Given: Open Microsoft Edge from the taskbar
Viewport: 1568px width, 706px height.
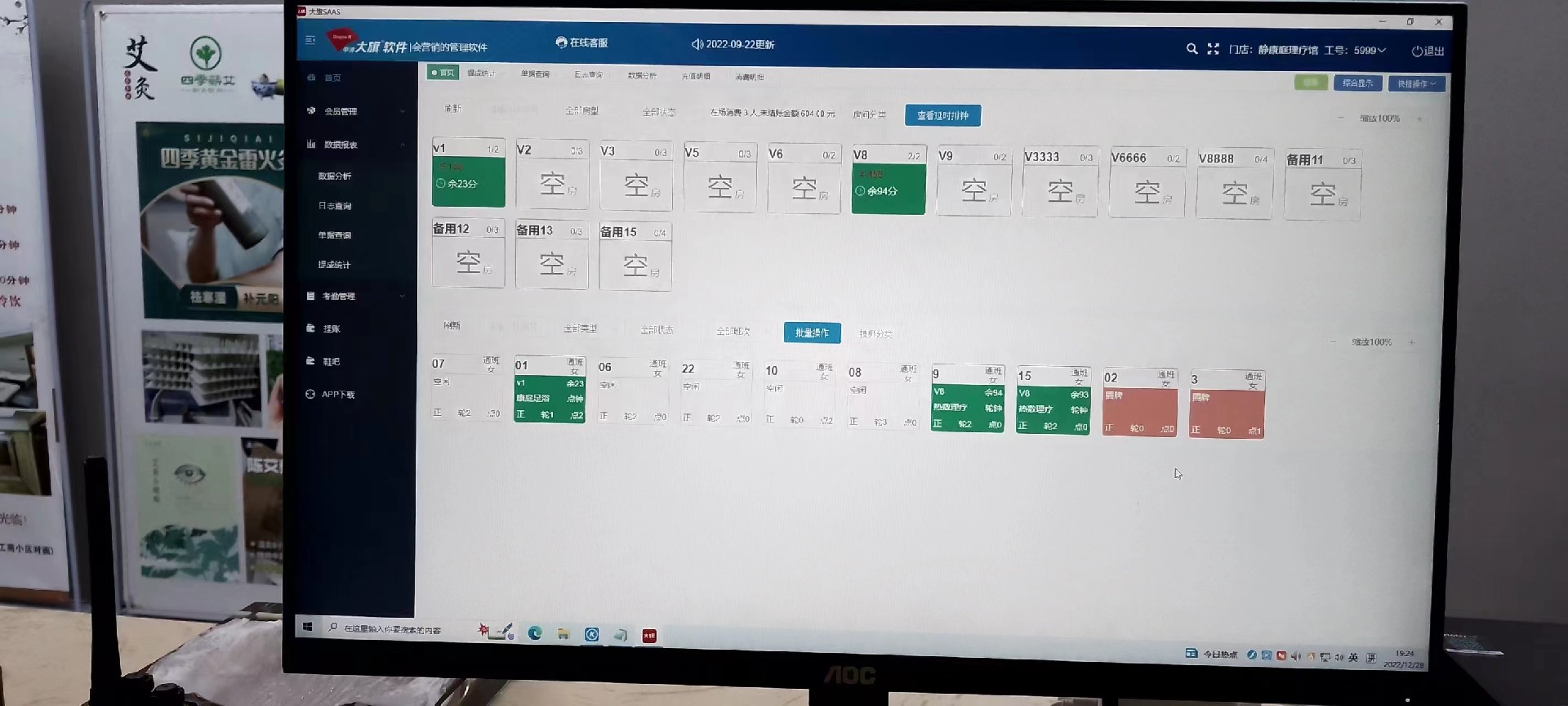Looking at the screenshot, I should [535, 633].
